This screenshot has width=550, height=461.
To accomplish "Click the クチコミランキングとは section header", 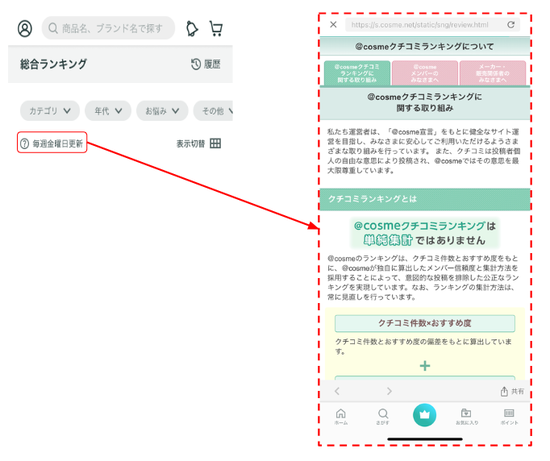I will pos(425,199).
